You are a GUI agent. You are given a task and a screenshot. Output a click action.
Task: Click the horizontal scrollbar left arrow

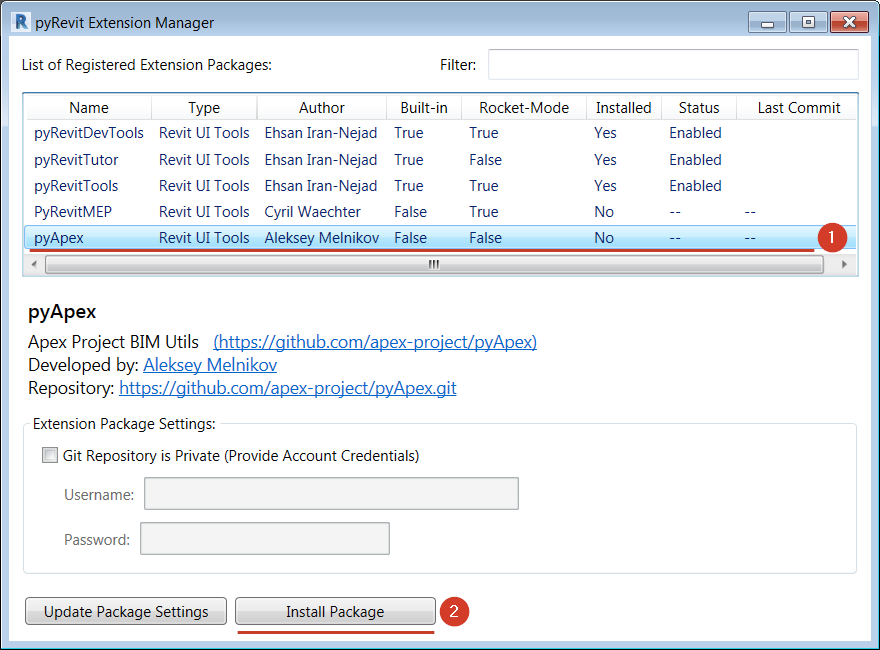click(34, 264)
